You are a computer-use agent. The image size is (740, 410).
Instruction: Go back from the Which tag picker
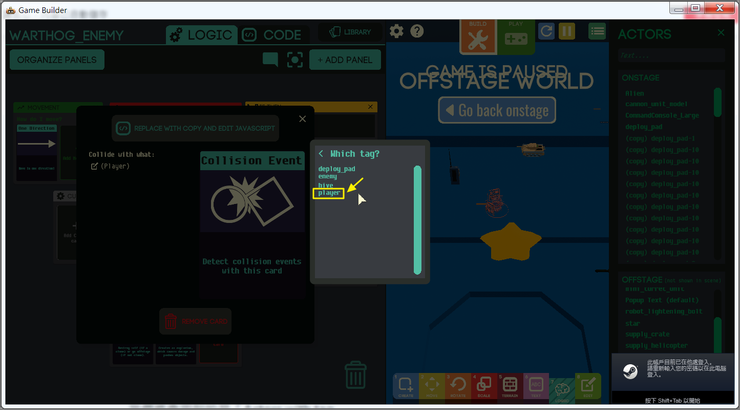321,154
